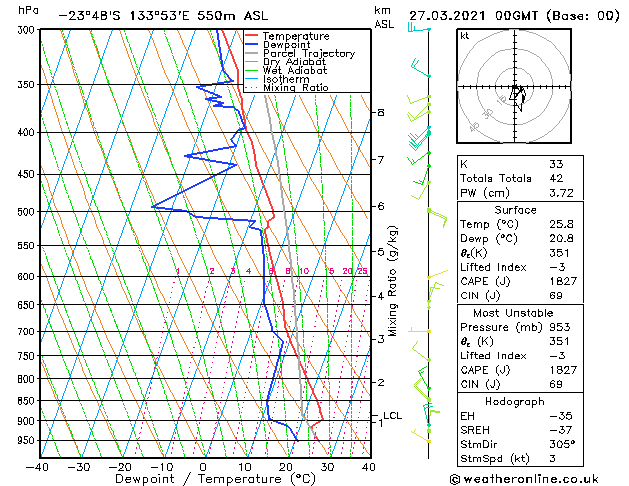This screenshot has height=486, width=629.
Task: Click the 20 temperature axis label
Action: coord(286,467)
